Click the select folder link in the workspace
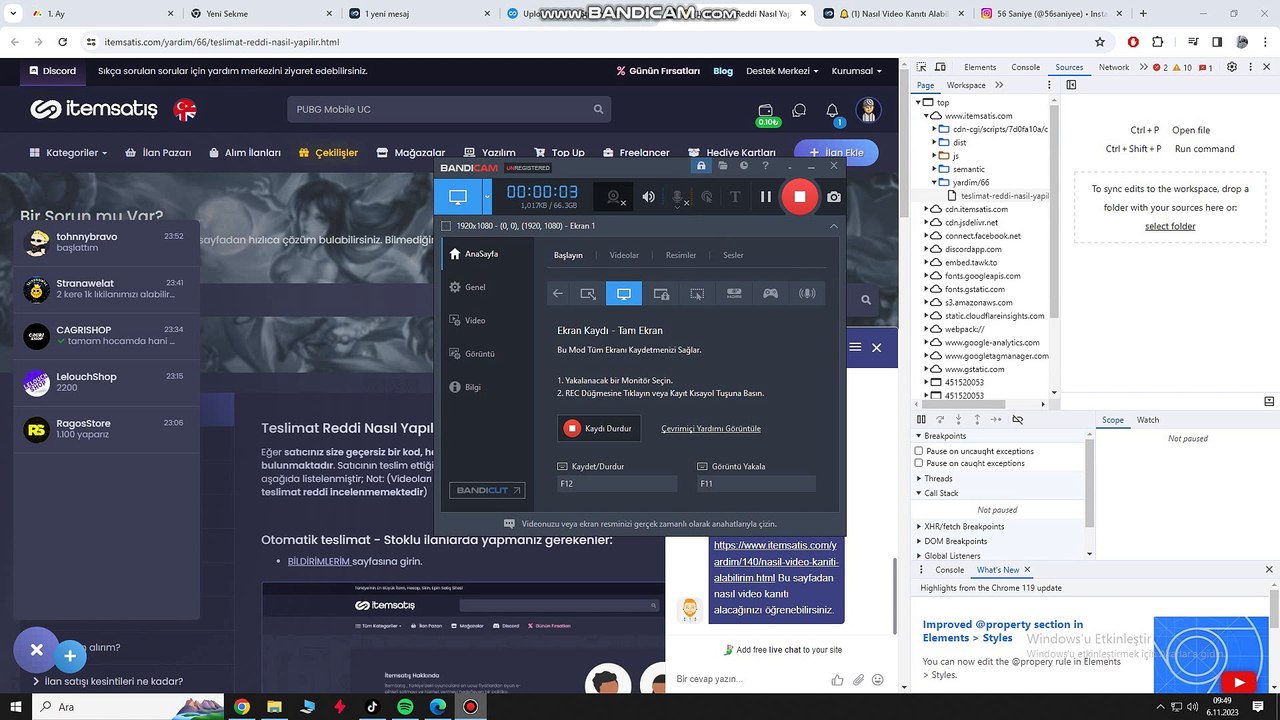Viewport: 1280px width, 720px height. click(x=1170, y=226)
